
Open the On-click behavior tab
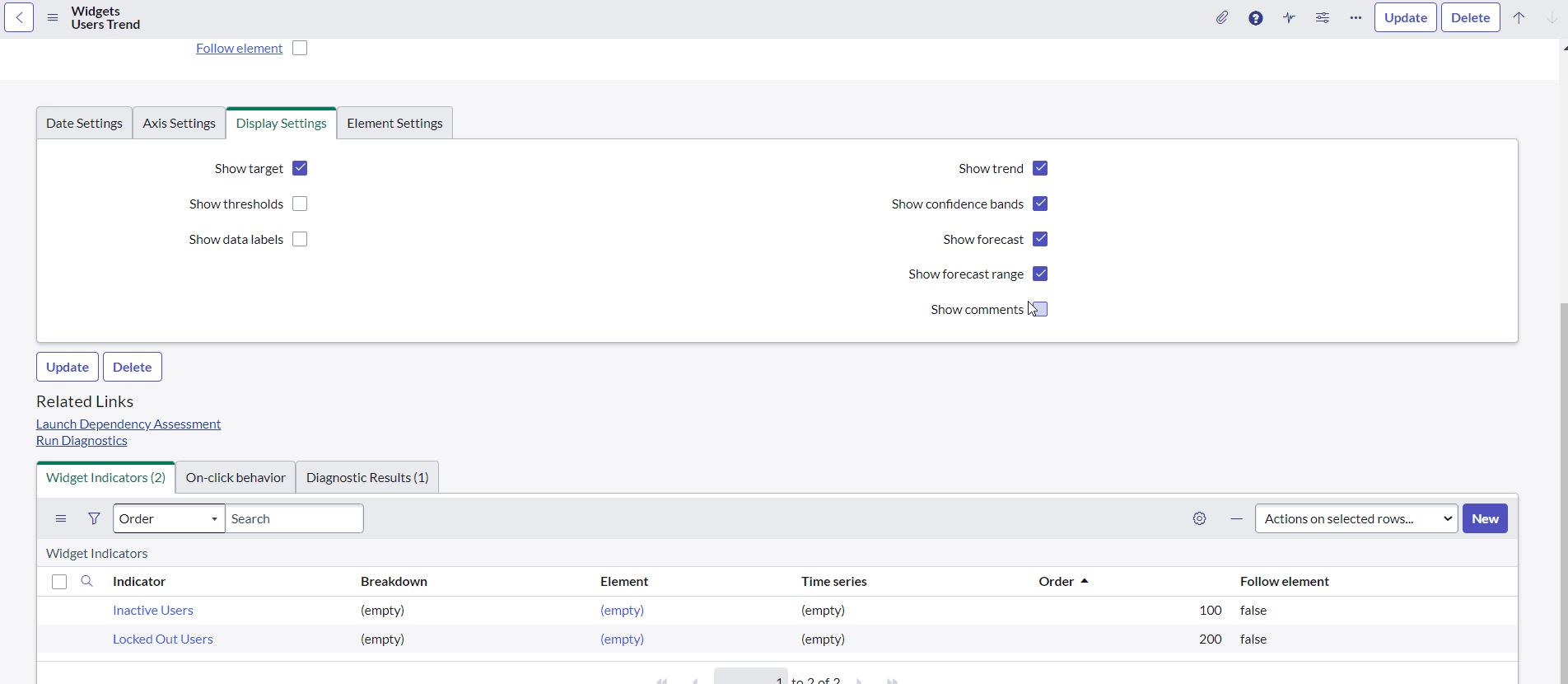236,477
